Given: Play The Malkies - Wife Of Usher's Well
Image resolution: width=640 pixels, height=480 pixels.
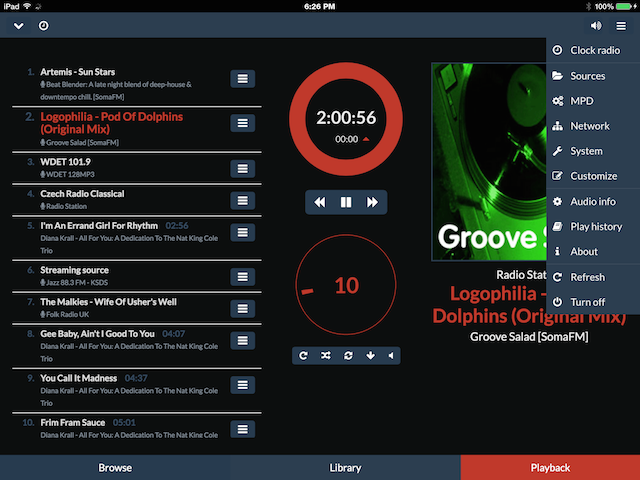Looking at the screenshot, I should pos(108,302).
